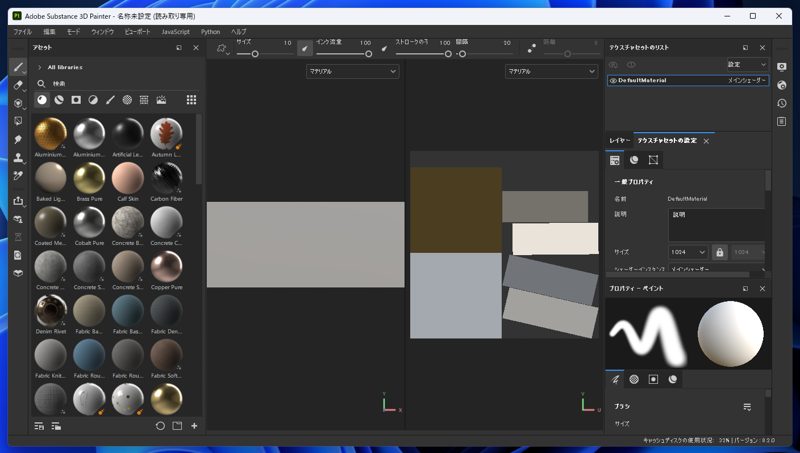Select the Paint brush tool
This screenshot has width=800, height=453.
pos(18,67)
